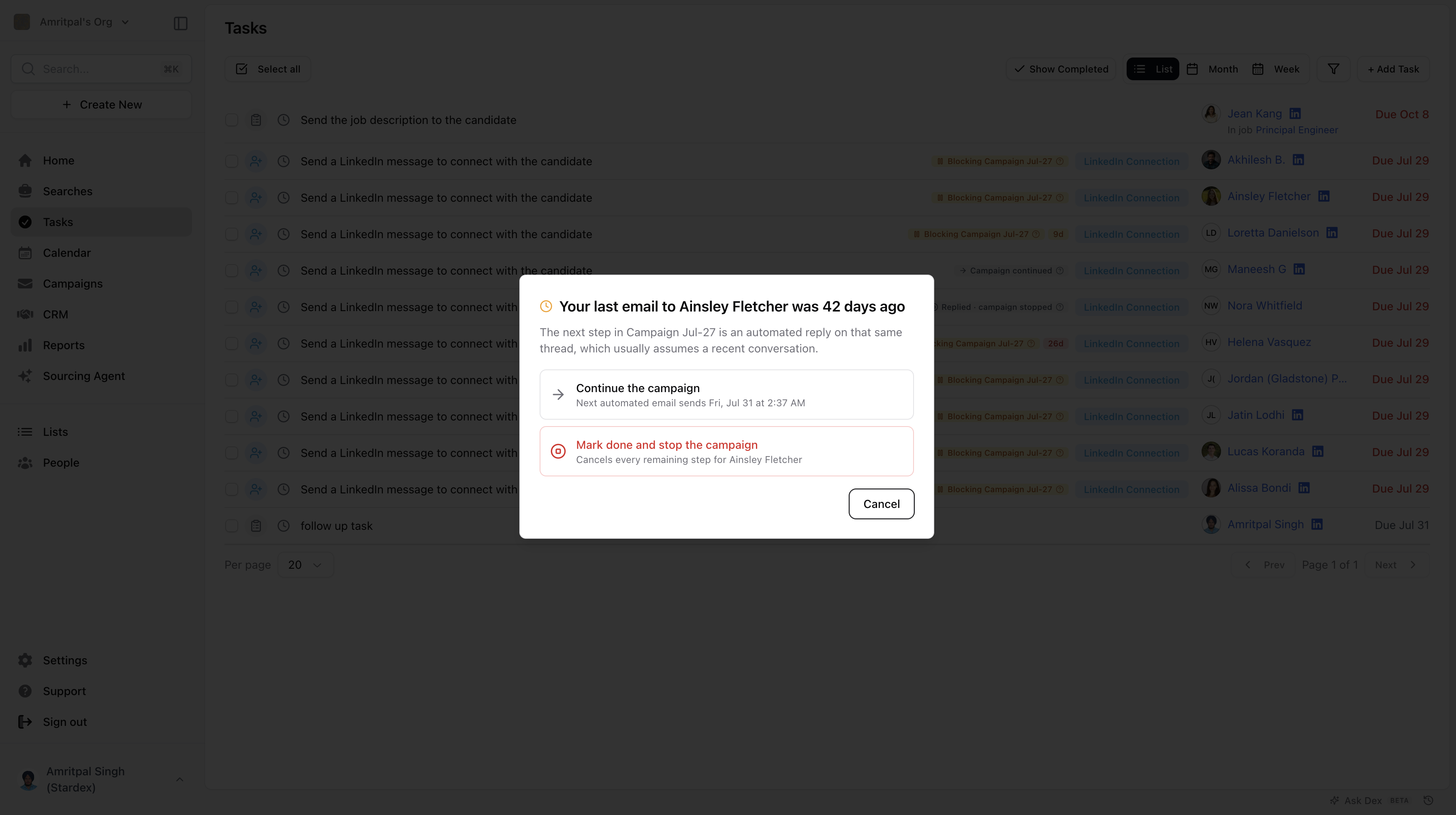1456x815 pixels.
Task: Click the People group icon
Action: [x=25, y=463]
